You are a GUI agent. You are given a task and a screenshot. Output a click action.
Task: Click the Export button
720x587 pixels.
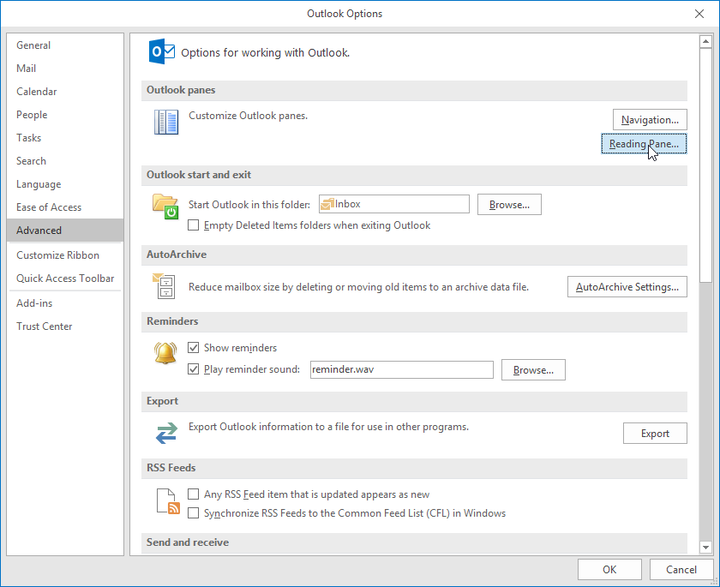point(655,433)
